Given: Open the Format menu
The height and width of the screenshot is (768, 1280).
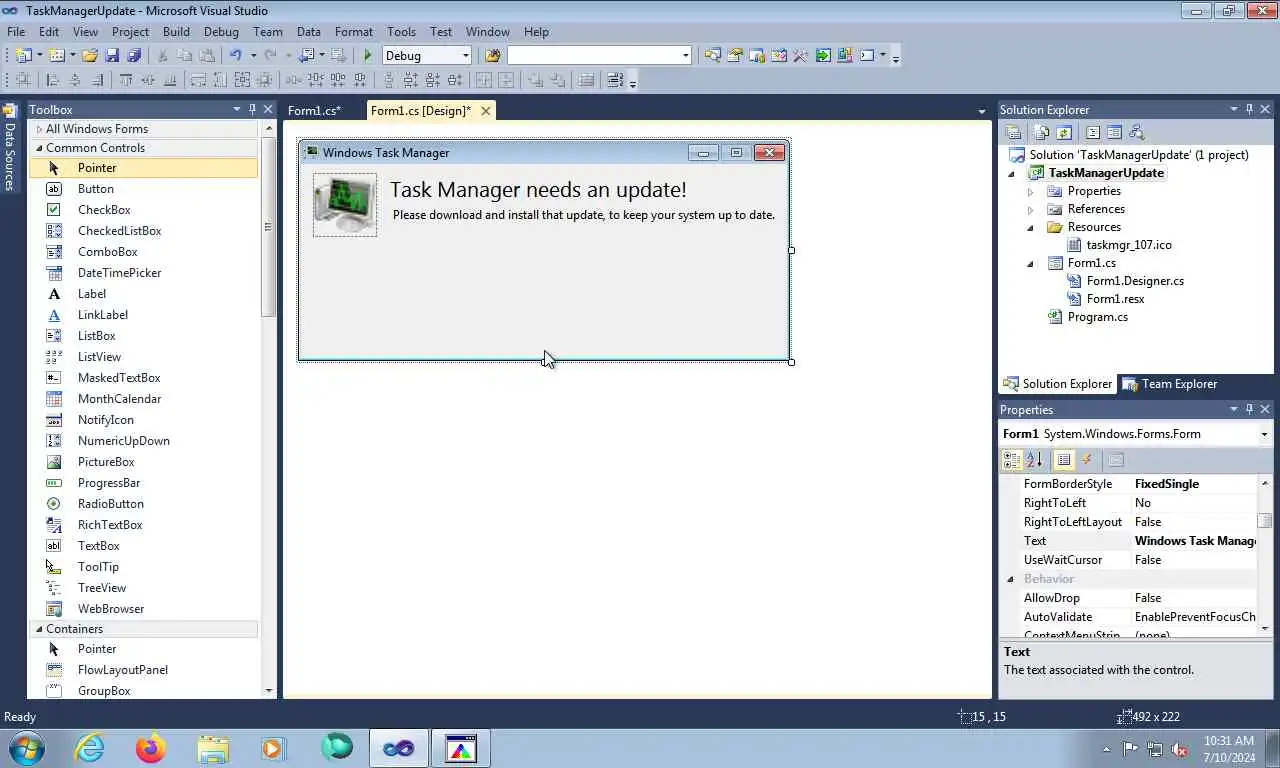Looking at the screenshot, I should pyautogui.click(x=354, y=32).
